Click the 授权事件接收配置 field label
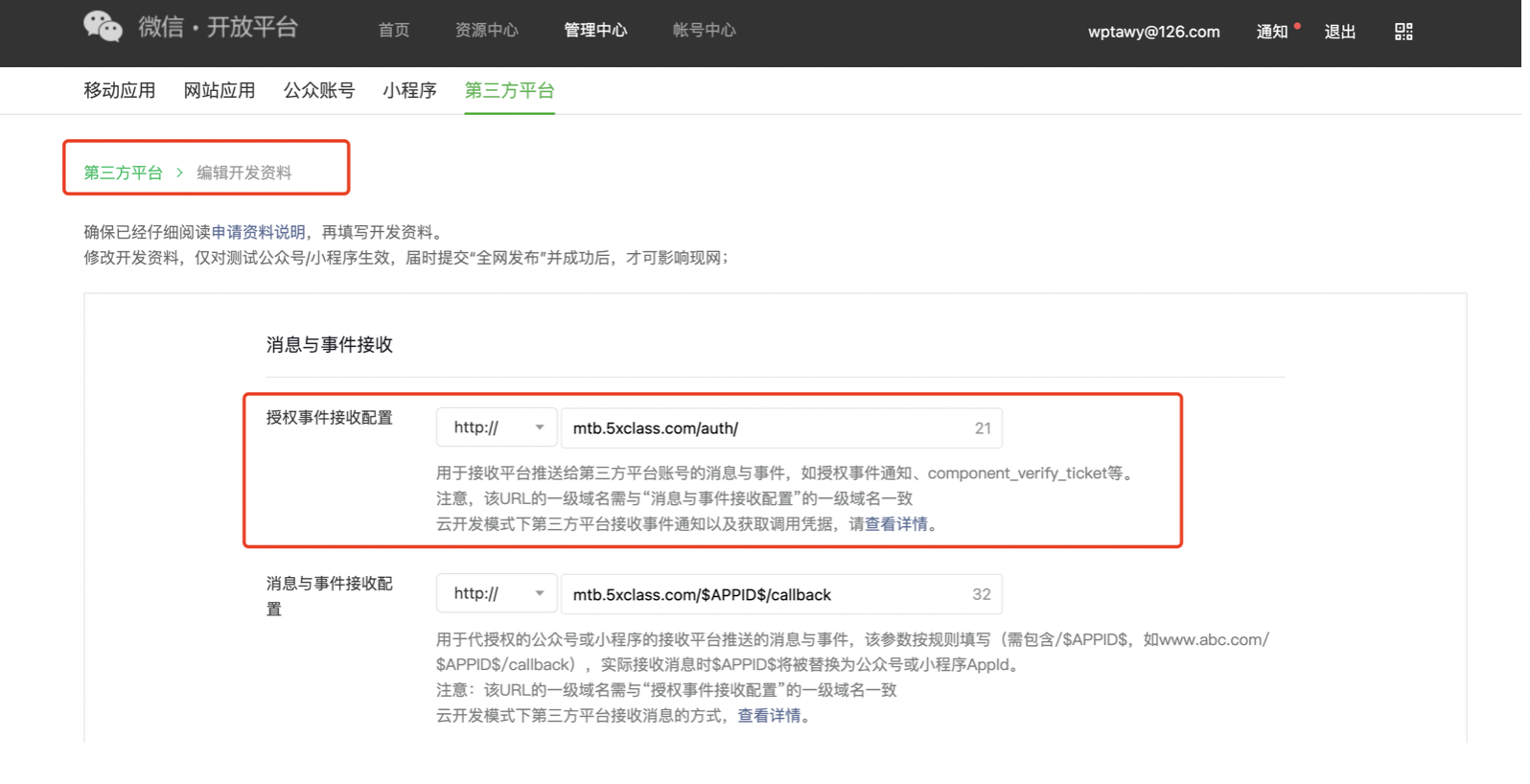The height and width of the screenshot is (784, 1530). [332, 419]
